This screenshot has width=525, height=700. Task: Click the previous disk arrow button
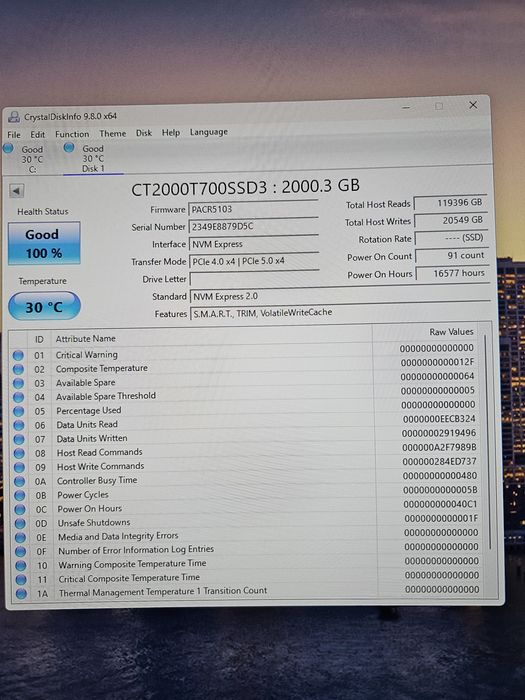tap(17, 191)
